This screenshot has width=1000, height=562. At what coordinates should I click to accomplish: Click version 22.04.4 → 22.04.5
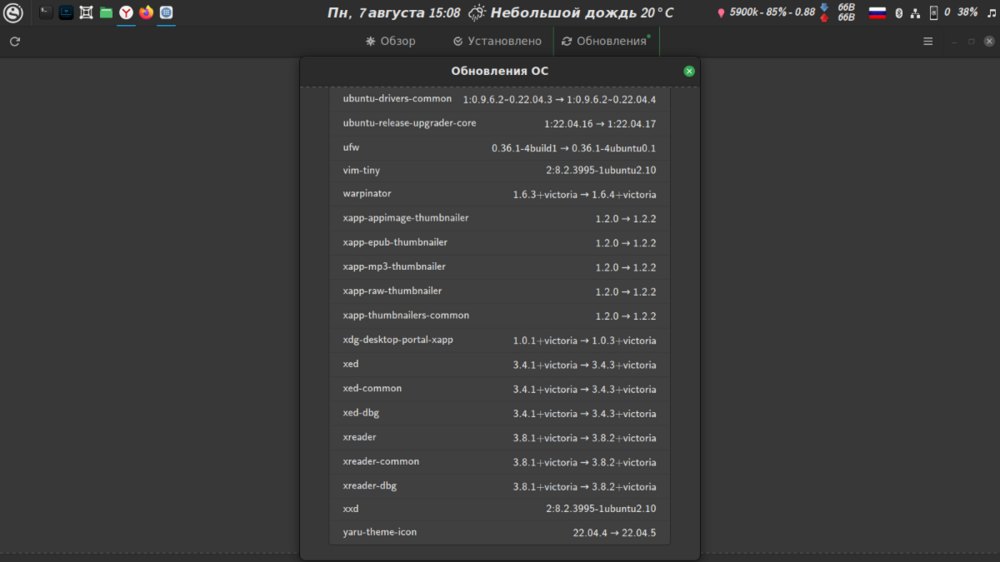[614, 533]
